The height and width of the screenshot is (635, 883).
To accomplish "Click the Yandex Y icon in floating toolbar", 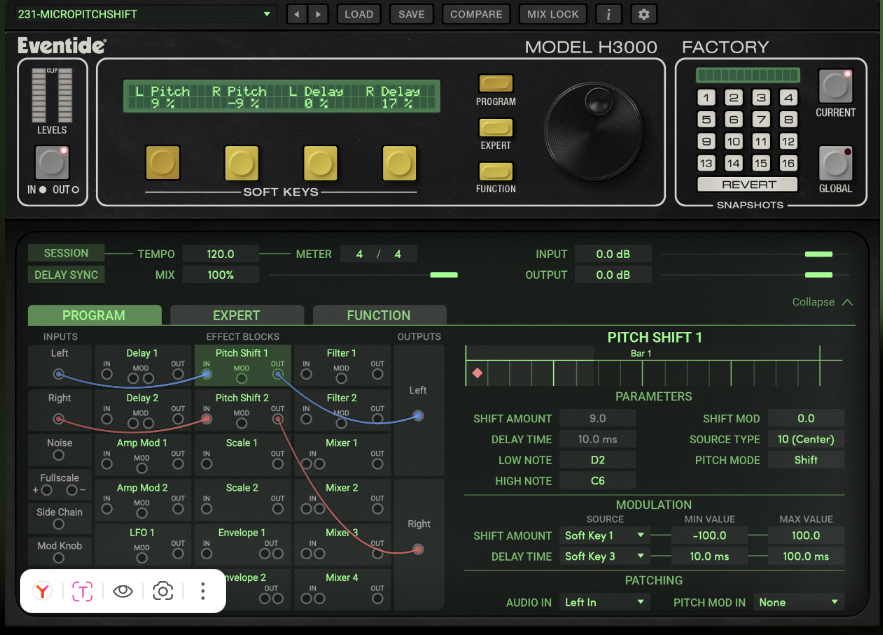I will click(43, 591).
